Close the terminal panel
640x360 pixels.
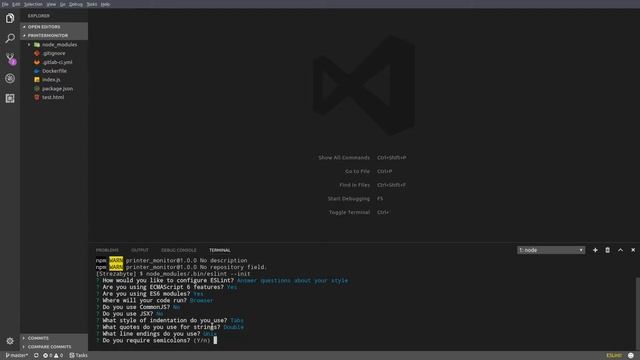click(633, 250)
